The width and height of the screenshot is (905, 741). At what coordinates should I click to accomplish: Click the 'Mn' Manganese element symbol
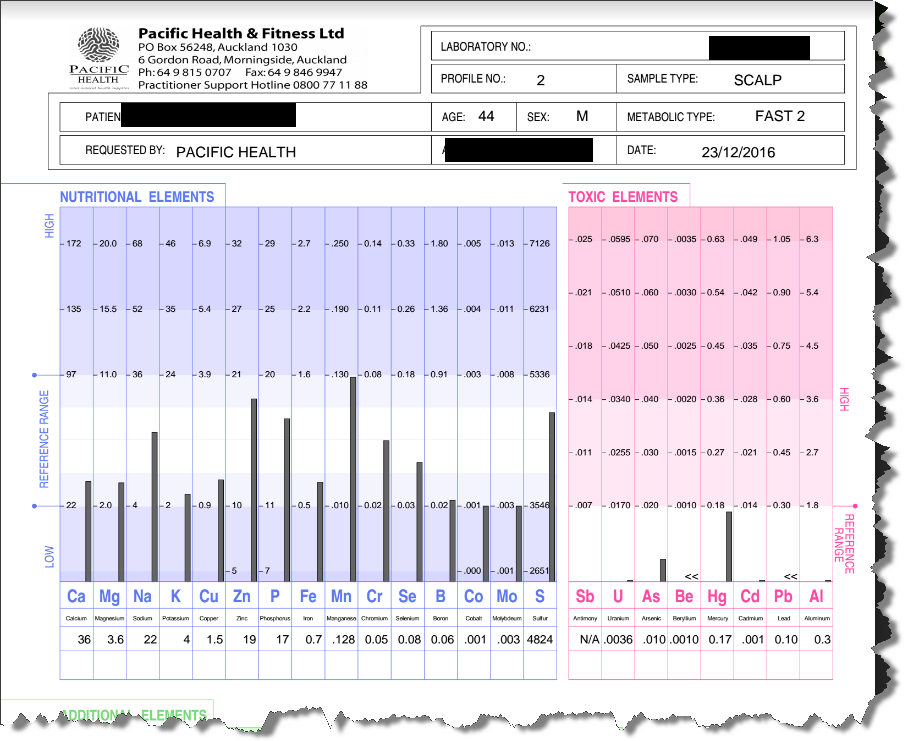click(x=341, y=596)
